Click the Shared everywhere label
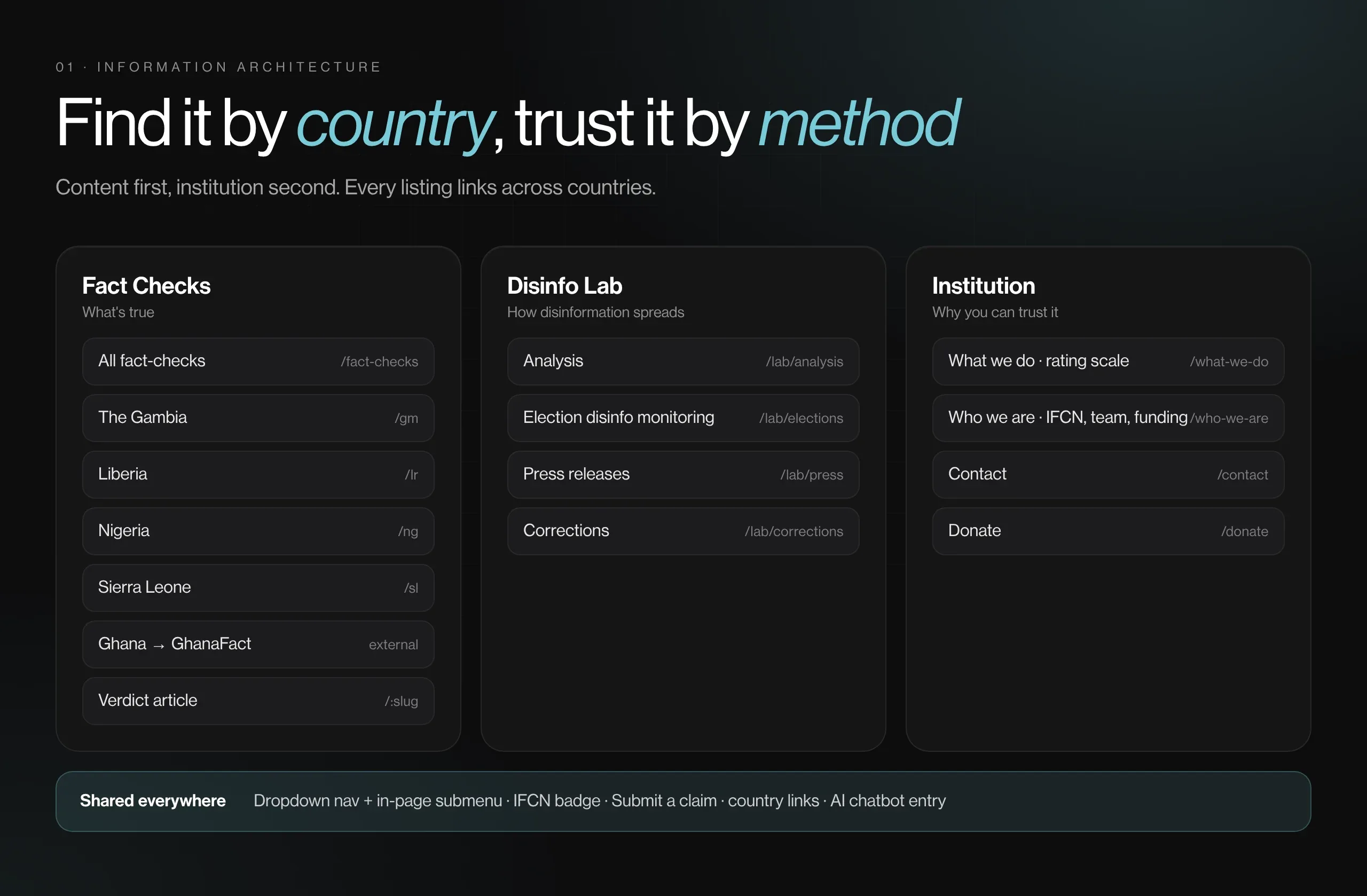1367x896 pixels. click(x=153, y=800)
